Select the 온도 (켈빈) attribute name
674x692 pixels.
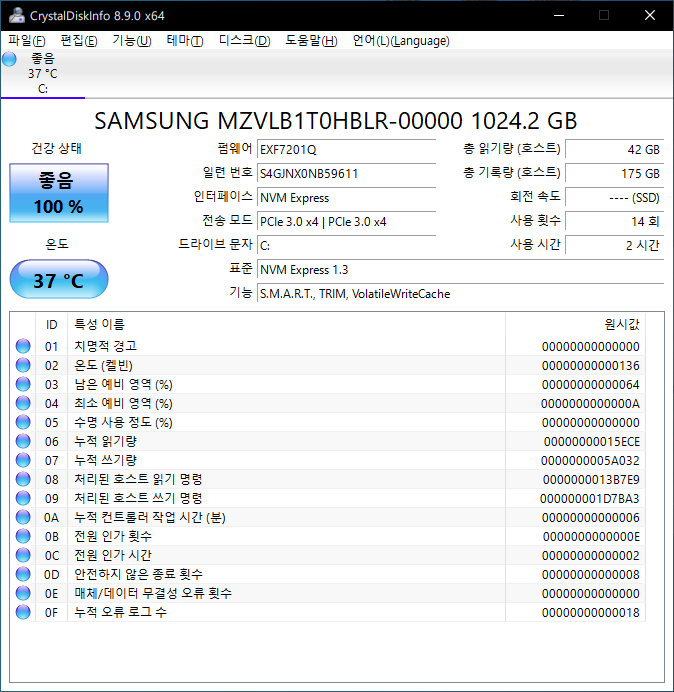103,365
